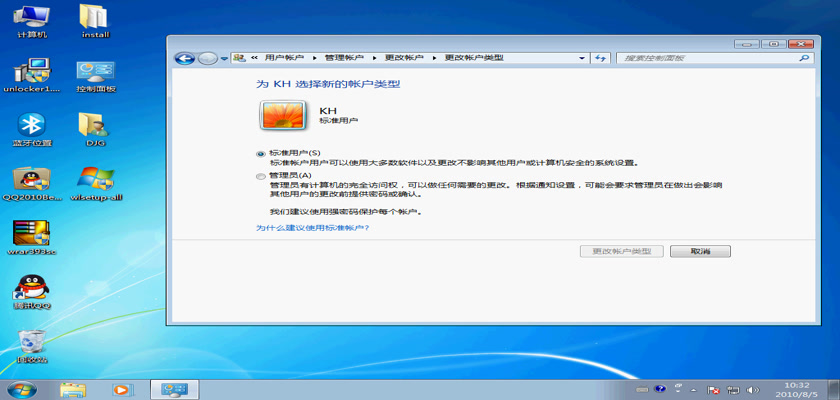
Task: Open the 计算机 desktop icon
Action: pos(33,18)
